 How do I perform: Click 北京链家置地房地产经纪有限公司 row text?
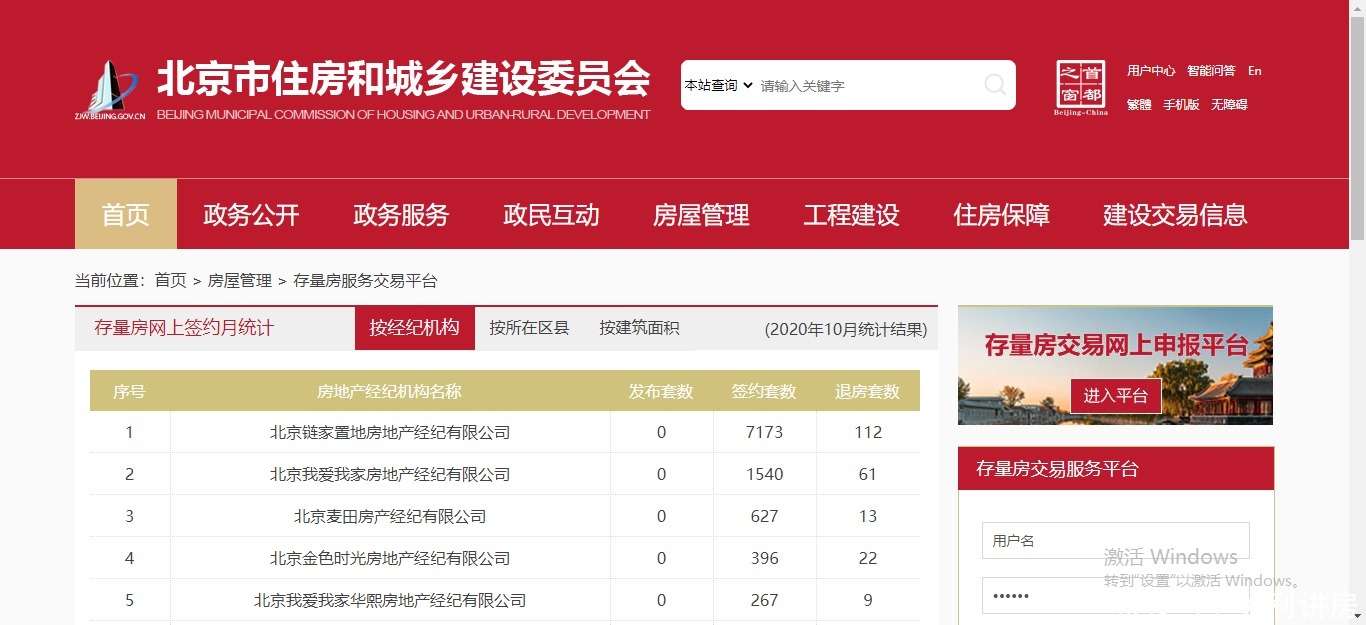(x=390, y=432)
